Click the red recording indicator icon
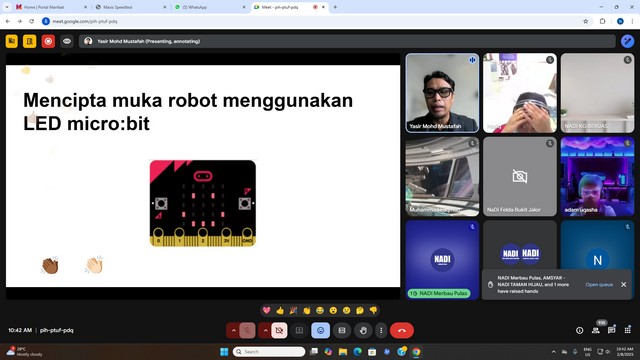The image size is (640, 360). [48, 41]
